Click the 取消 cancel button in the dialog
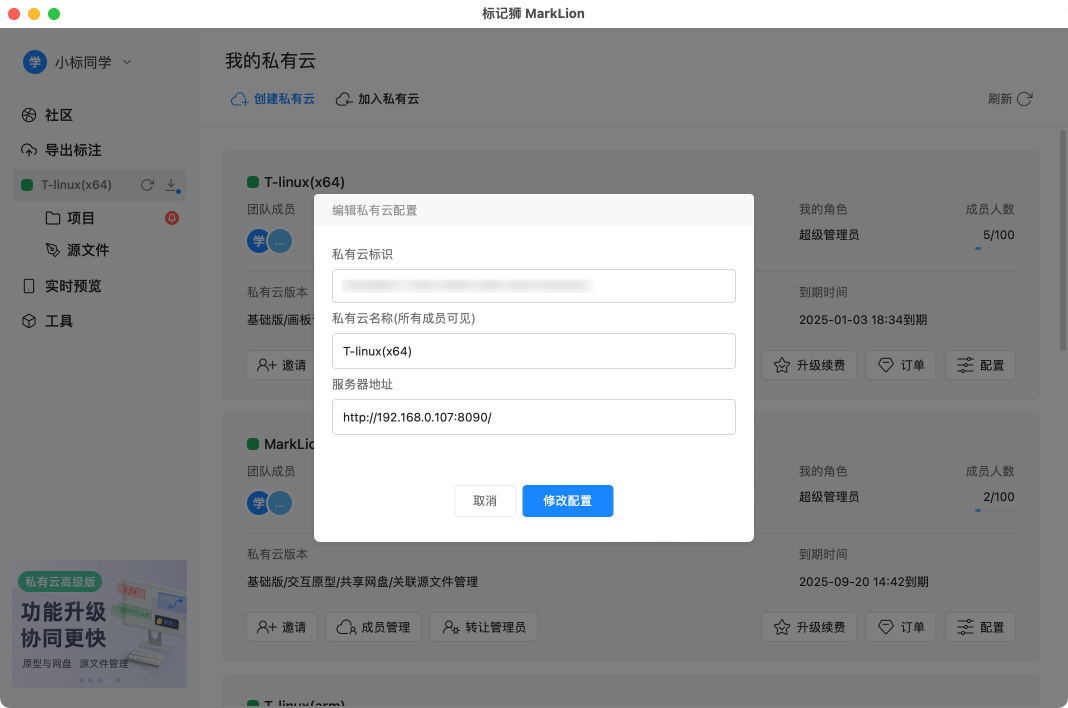The width and height of the screenshot is (1068, 708). (485, 501)
